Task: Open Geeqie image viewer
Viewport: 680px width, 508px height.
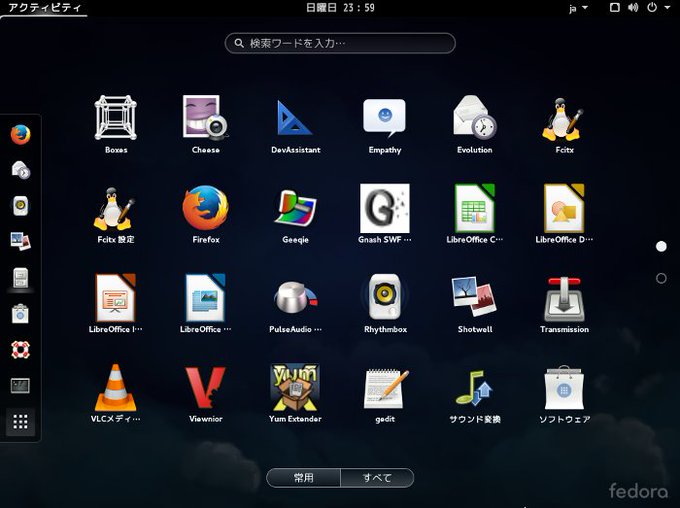Action: click(295, 214)
